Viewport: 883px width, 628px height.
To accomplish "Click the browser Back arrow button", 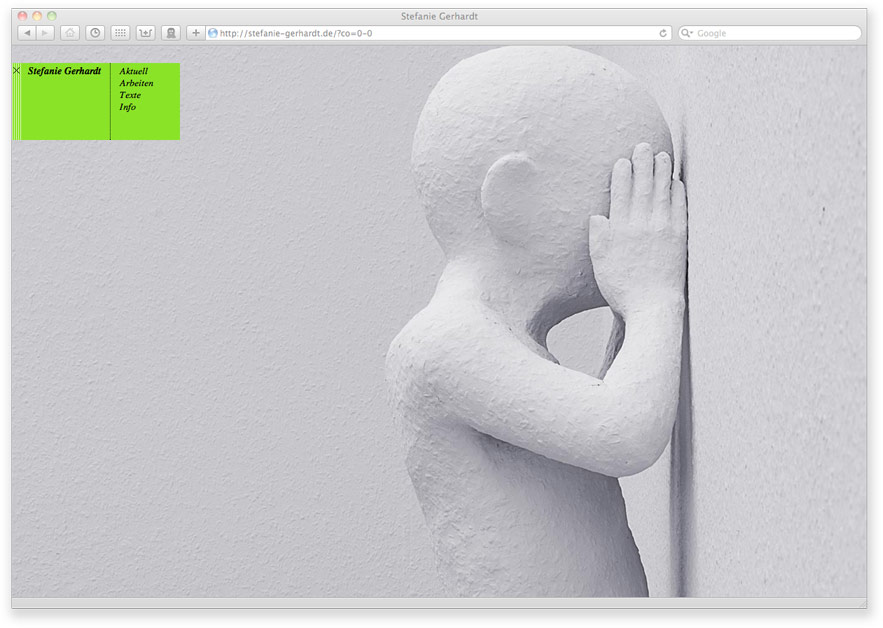I will click(x=27, y=33).
